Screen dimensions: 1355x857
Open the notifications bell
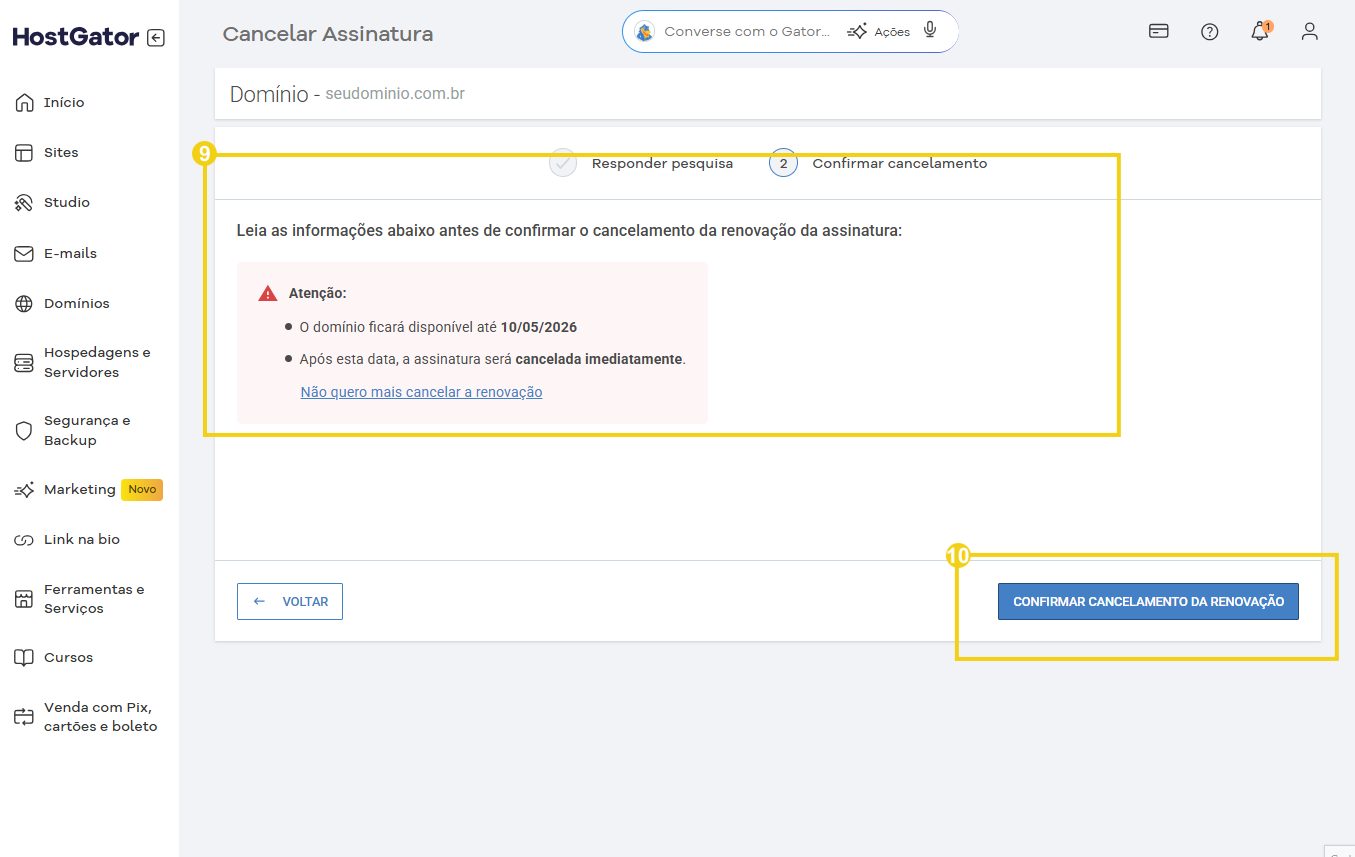pyautogui.click(x=1259, y=31)
